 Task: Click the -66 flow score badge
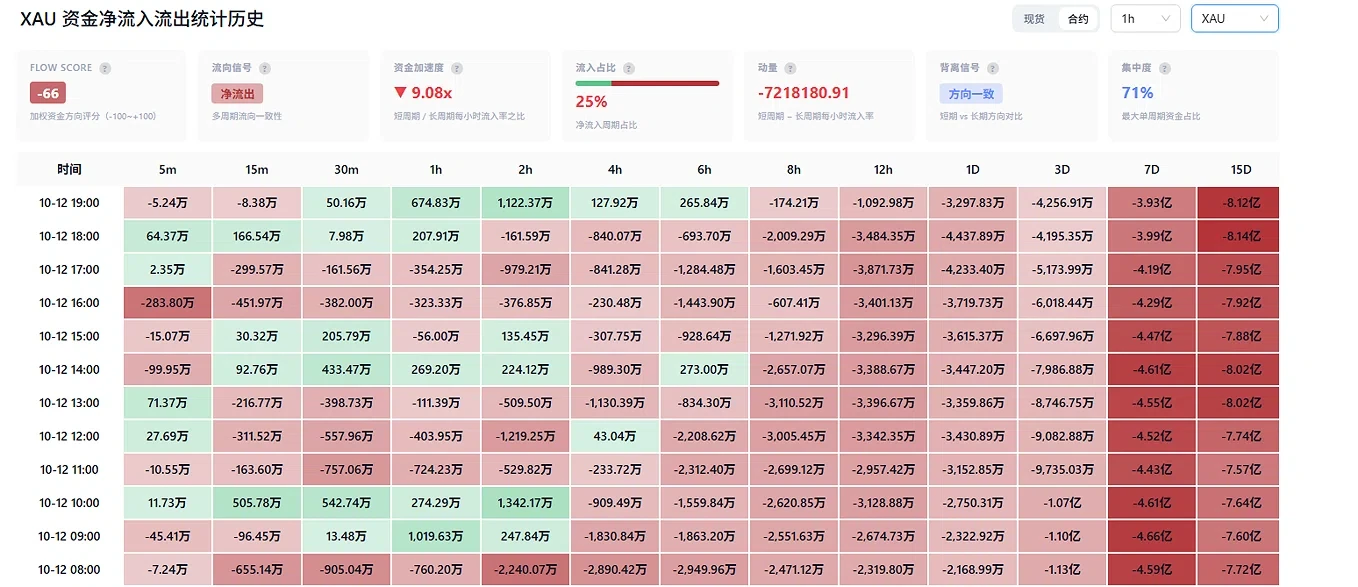48,93
